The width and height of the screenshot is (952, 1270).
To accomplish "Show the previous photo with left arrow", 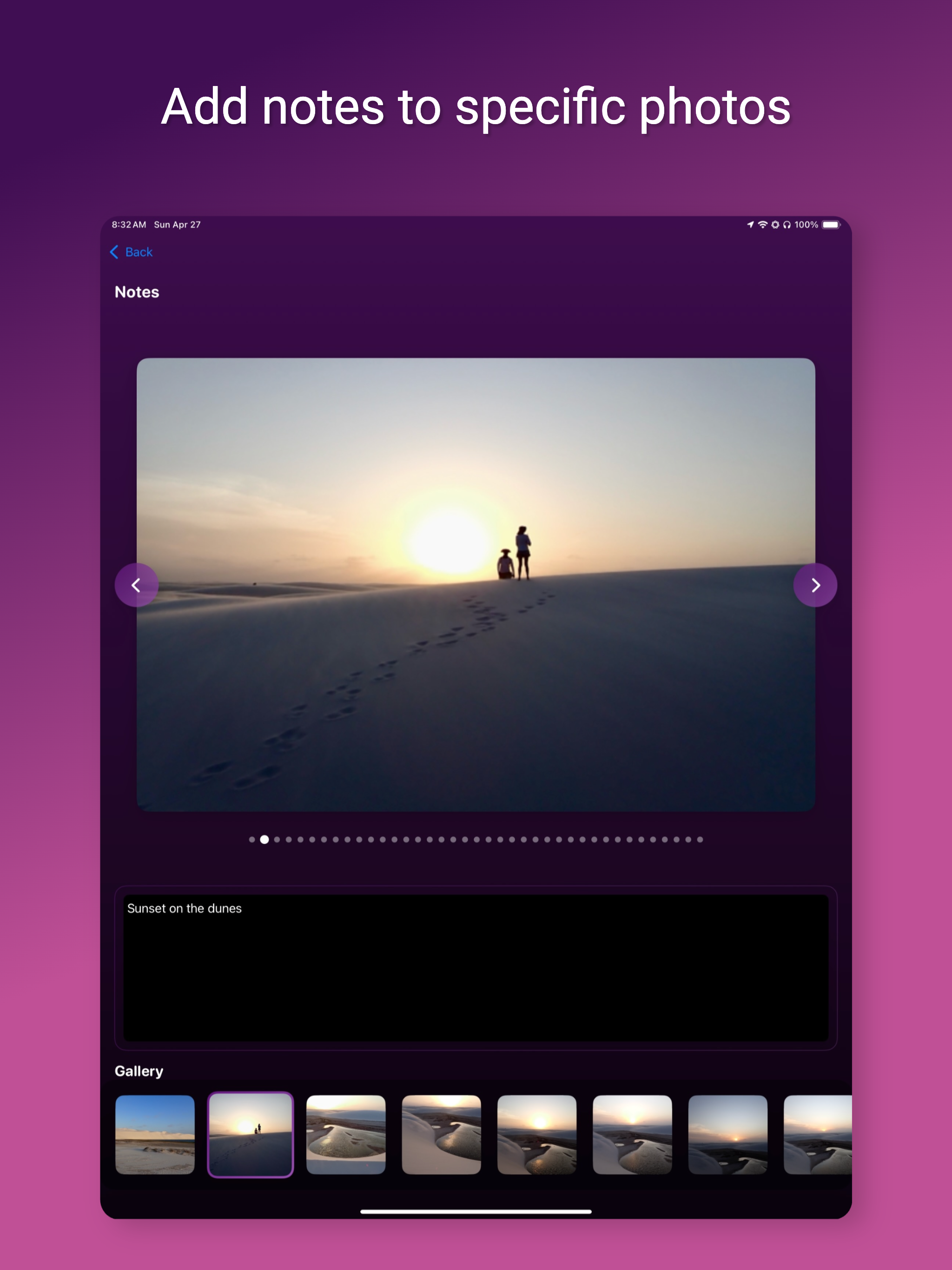I will click(x=137, y=585).
